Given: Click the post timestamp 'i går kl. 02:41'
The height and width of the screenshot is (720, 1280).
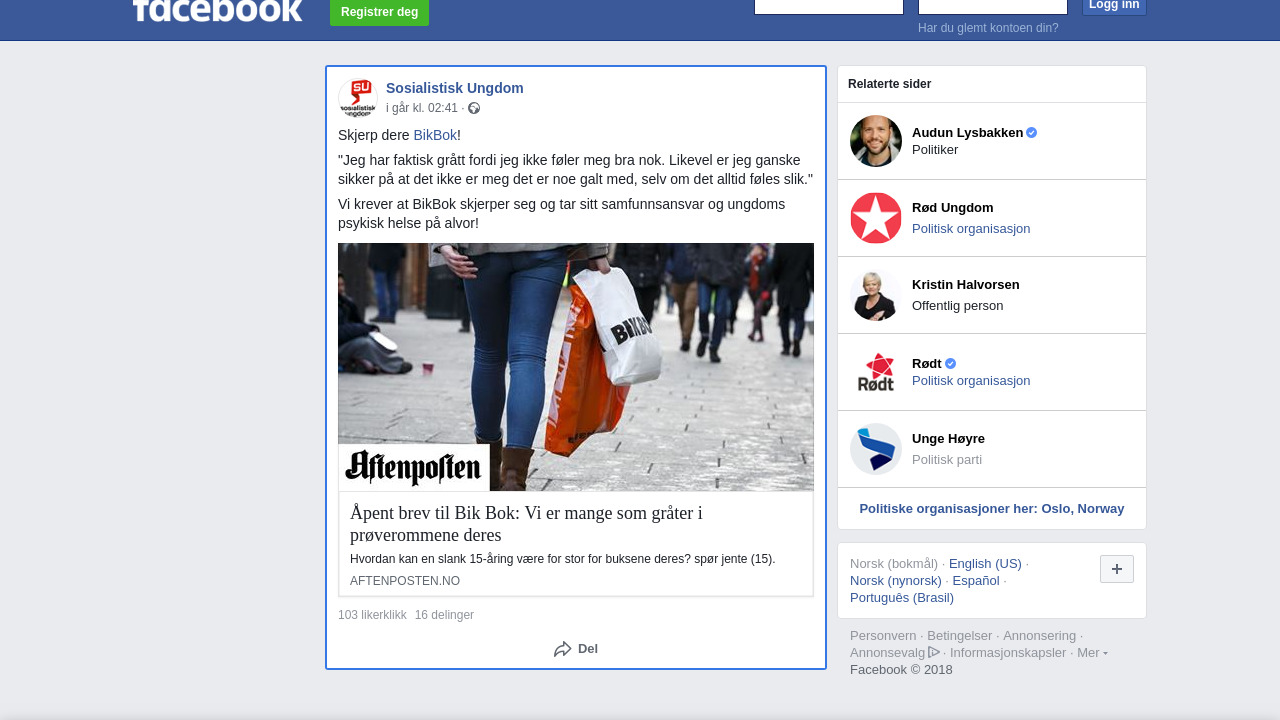Looking at the screenshot, I should click(x=422, y=108).
